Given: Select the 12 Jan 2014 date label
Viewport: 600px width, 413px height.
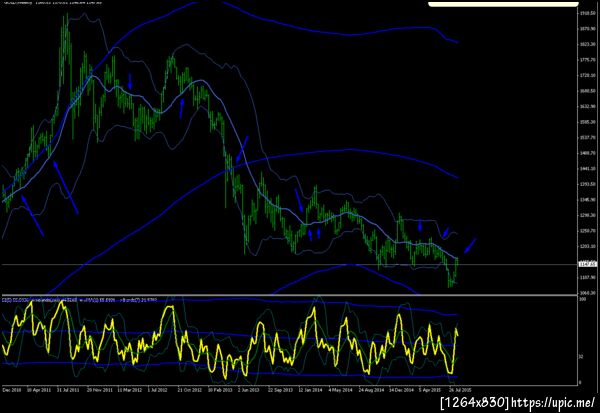Looking at the screenshot, I should [x=310, y=390].
